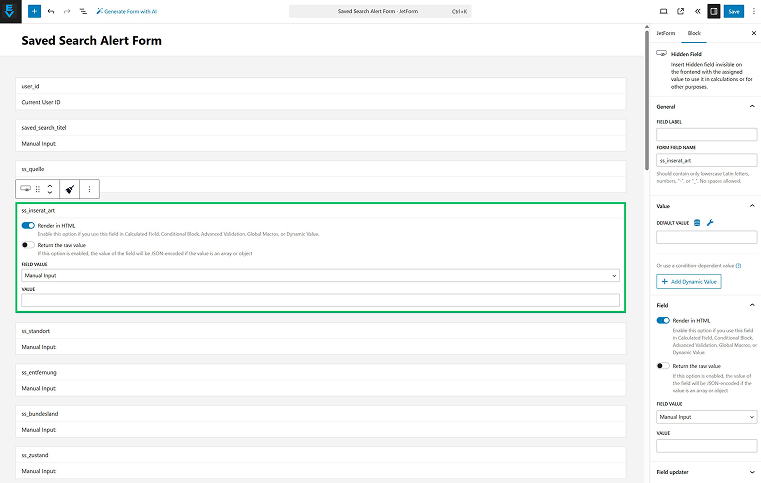Select the ss_zustand field block
The height and width of the screenshot is (483, 761).
[x=320, y=463]
